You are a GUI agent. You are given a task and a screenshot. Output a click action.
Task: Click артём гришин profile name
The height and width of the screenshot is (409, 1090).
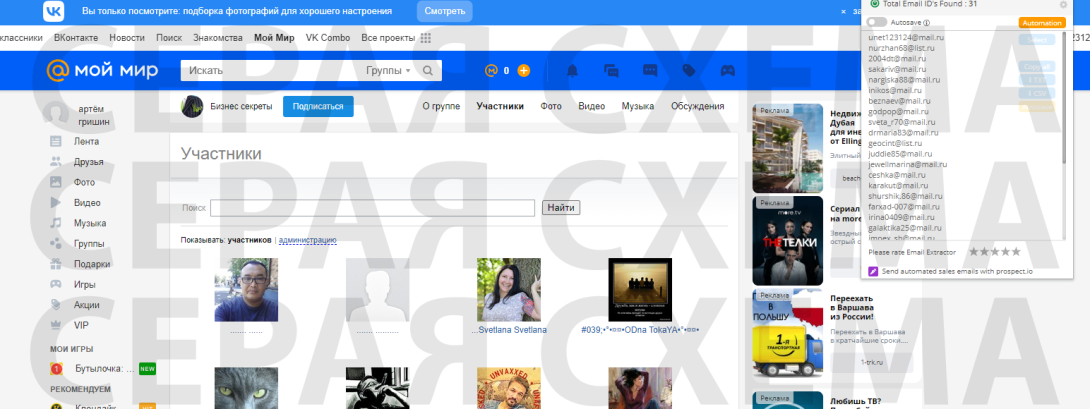[93, 115]
